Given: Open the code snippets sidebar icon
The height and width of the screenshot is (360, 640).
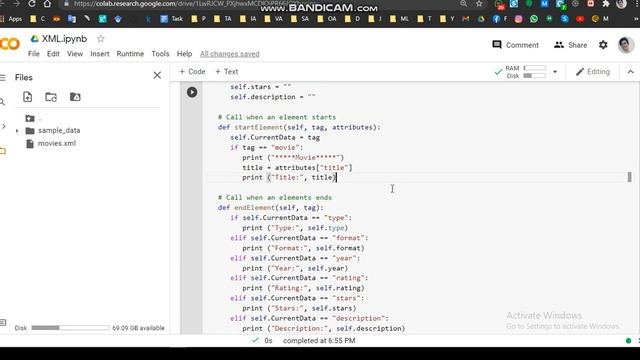Looking at the screenshot, I should tap(3, 127).
